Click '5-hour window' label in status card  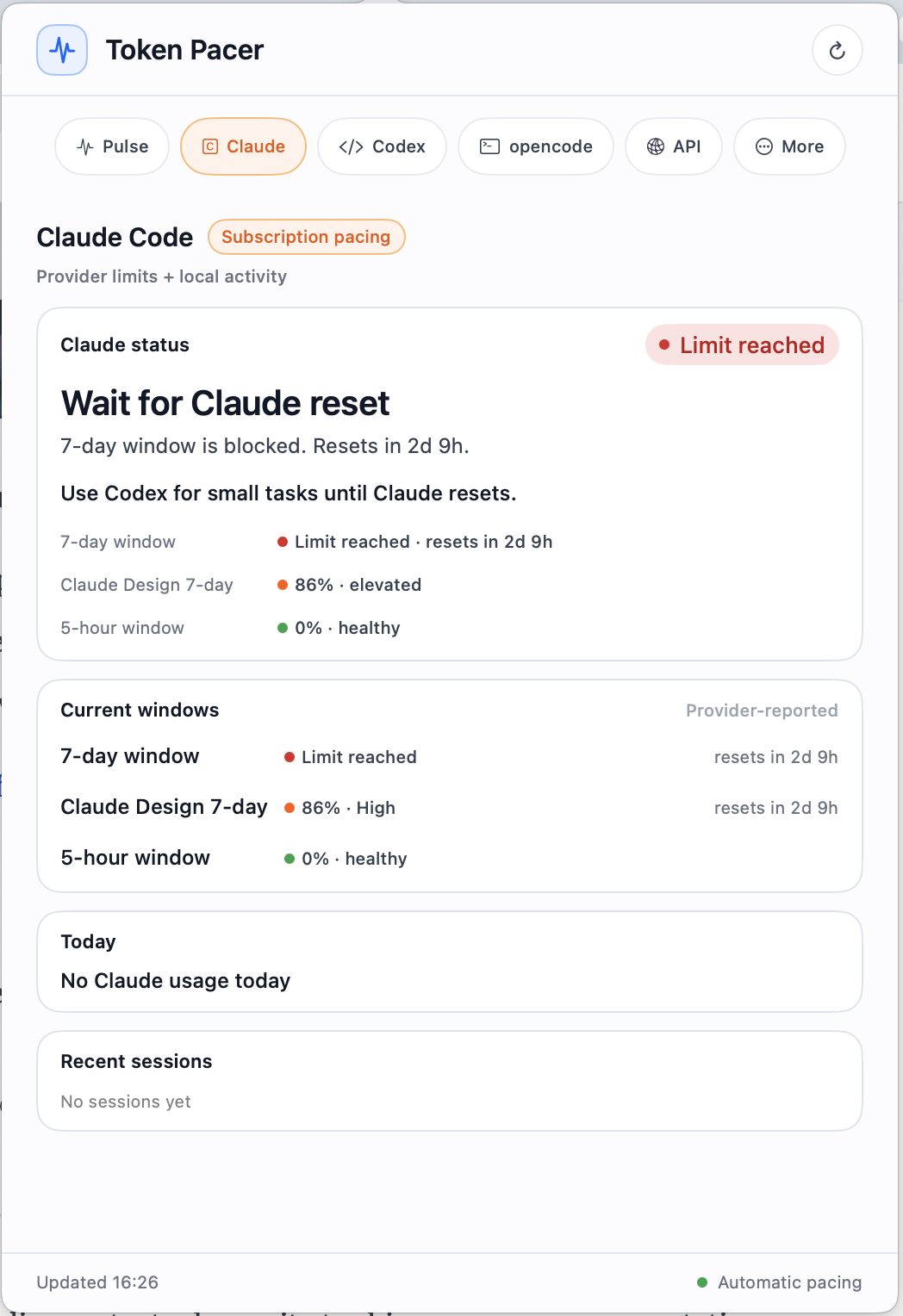click(x=122, y=628)
